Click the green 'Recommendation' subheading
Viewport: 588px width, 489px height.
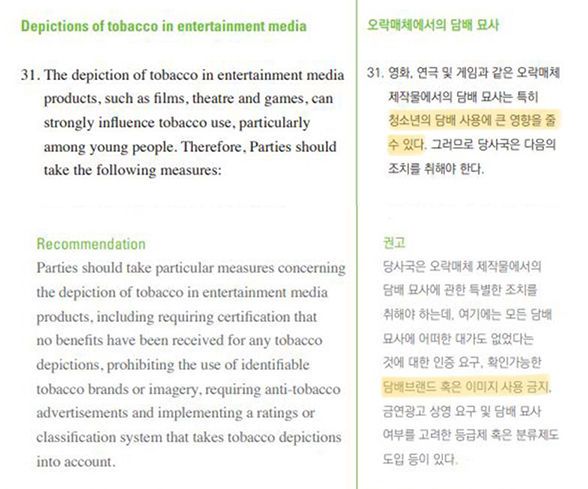click(x=91, y=244)
